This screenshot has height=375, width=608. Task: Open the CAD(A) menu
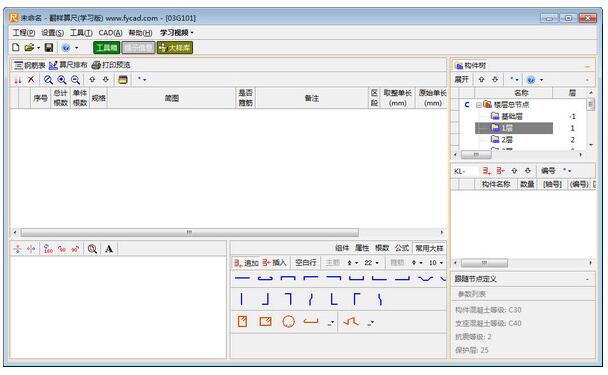point(110,33)
